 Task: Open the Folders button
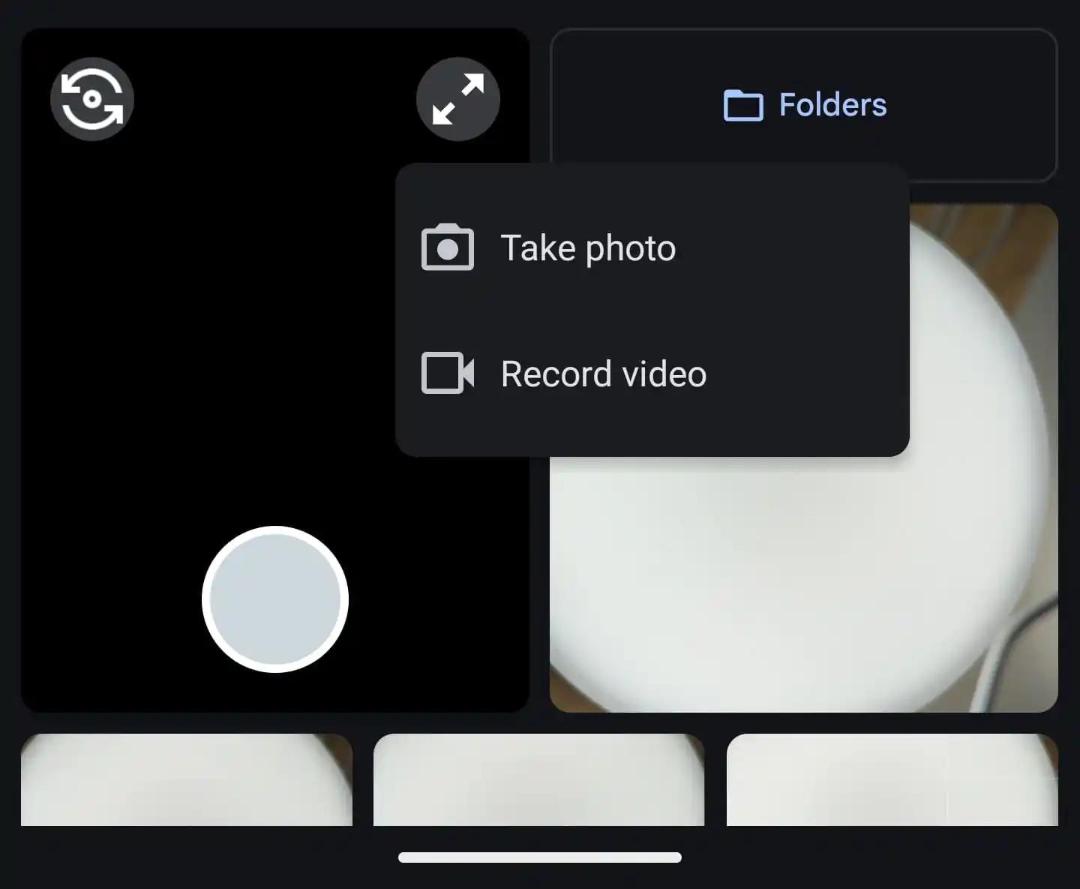coord(804,105)
